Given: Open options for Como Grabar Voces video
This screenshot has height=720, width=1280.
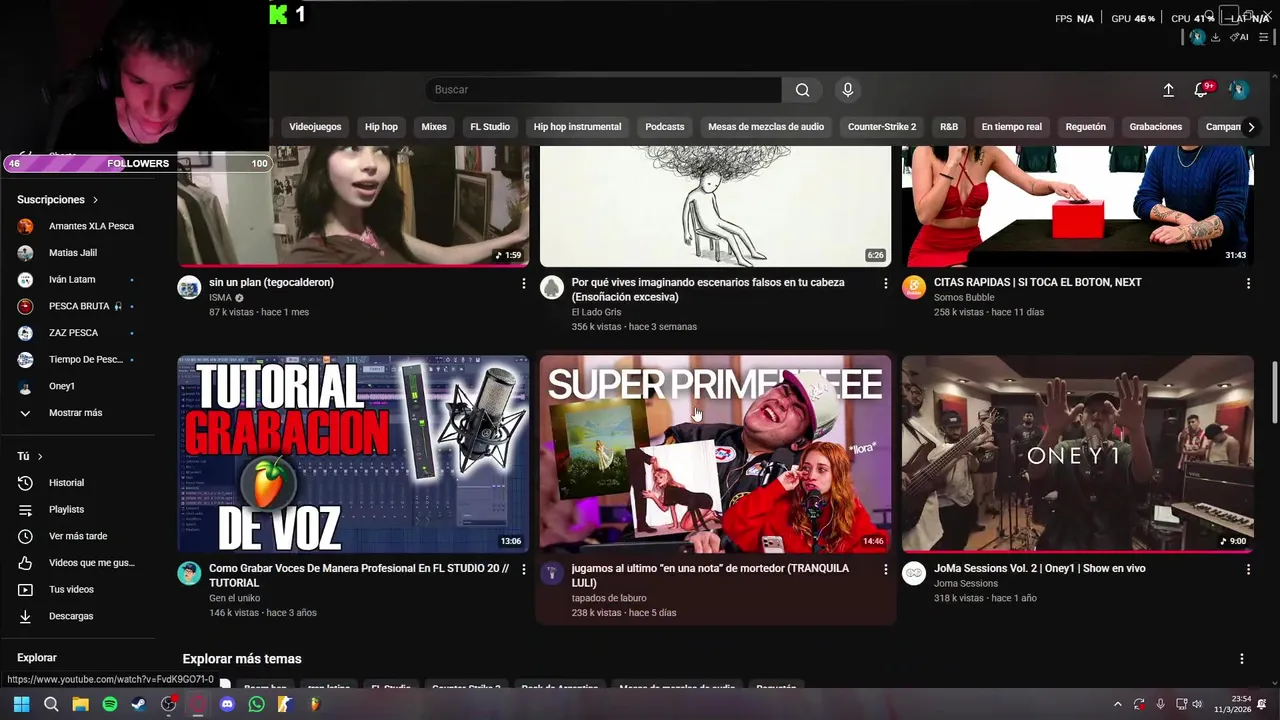Looking at the screenshot, I should tap(523, 569).
